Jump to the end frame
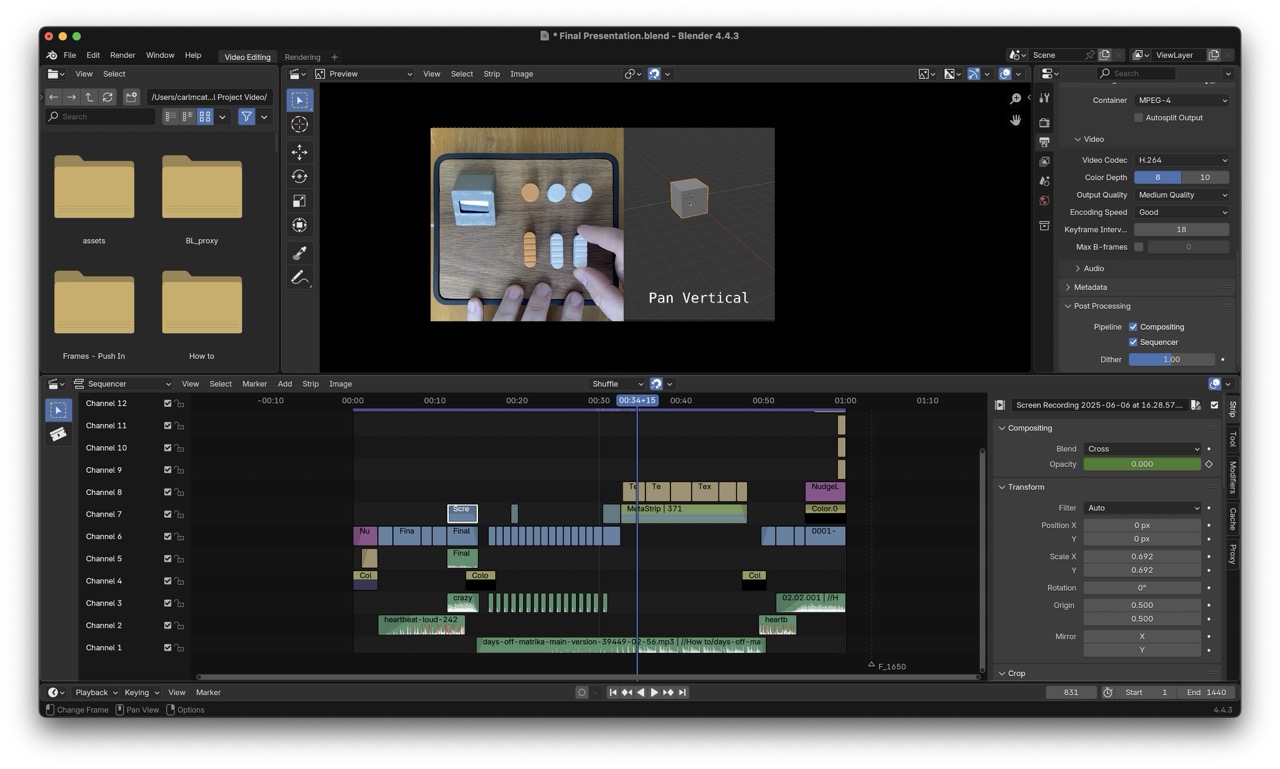Screen dimensions: 1280x769 (x=683, y=692)
